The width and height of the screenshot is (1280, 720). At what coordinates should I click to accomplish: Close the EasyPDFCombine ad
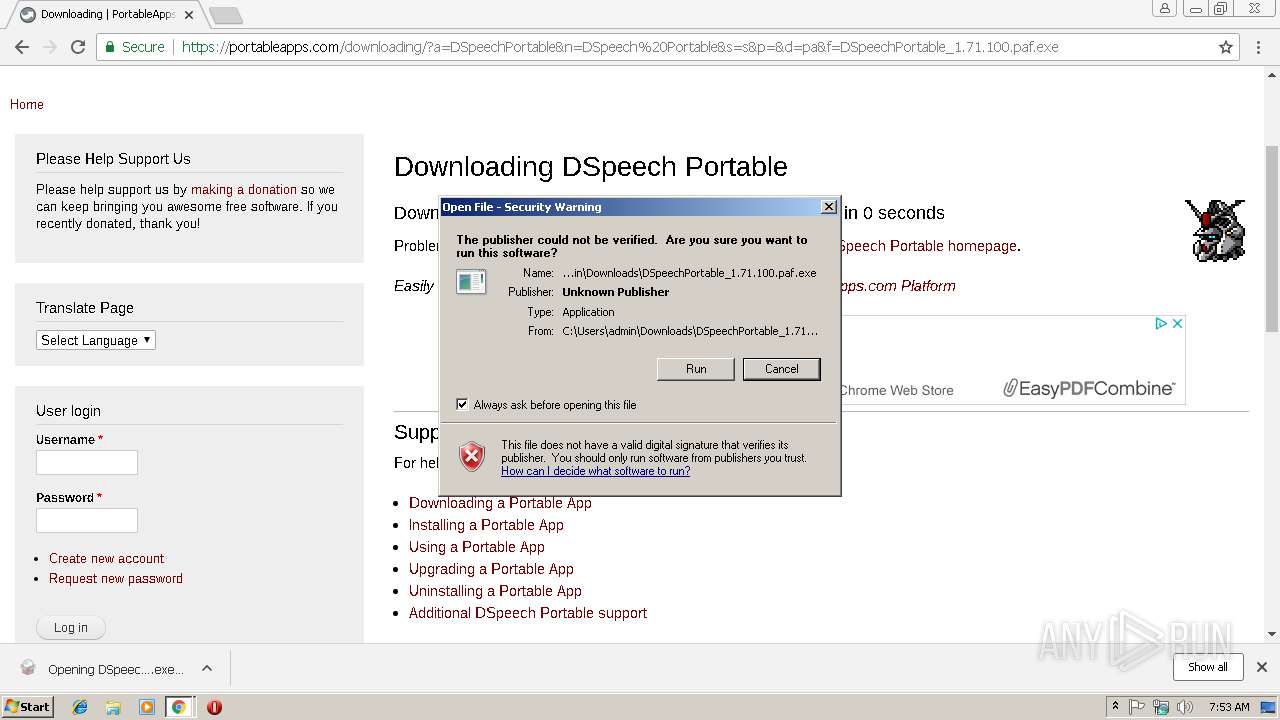(x=1177, y=323)
